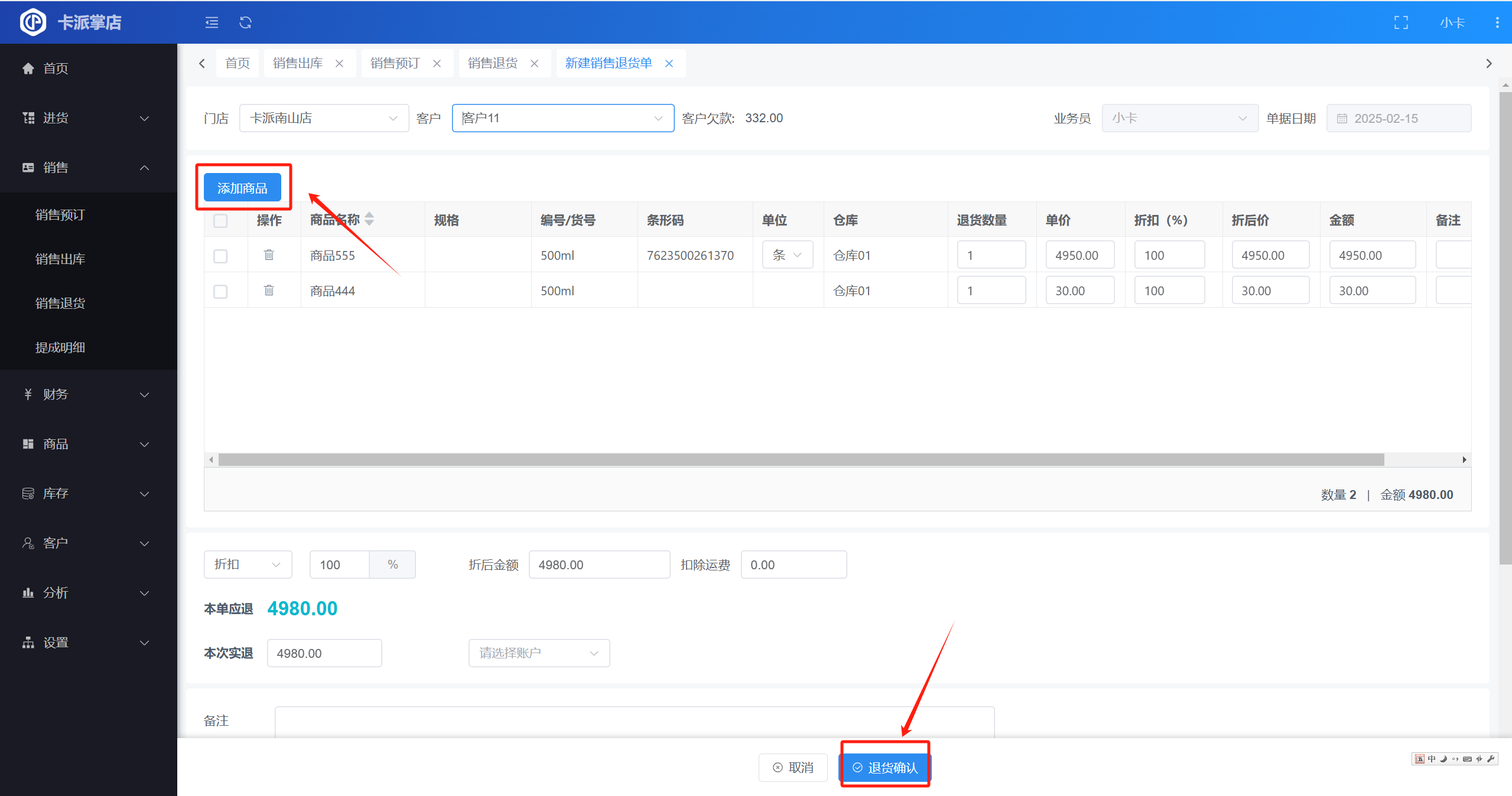Click the refresh icon in header
The image size is (1512, 796).
pyautogui.click(x=246, y=22)
